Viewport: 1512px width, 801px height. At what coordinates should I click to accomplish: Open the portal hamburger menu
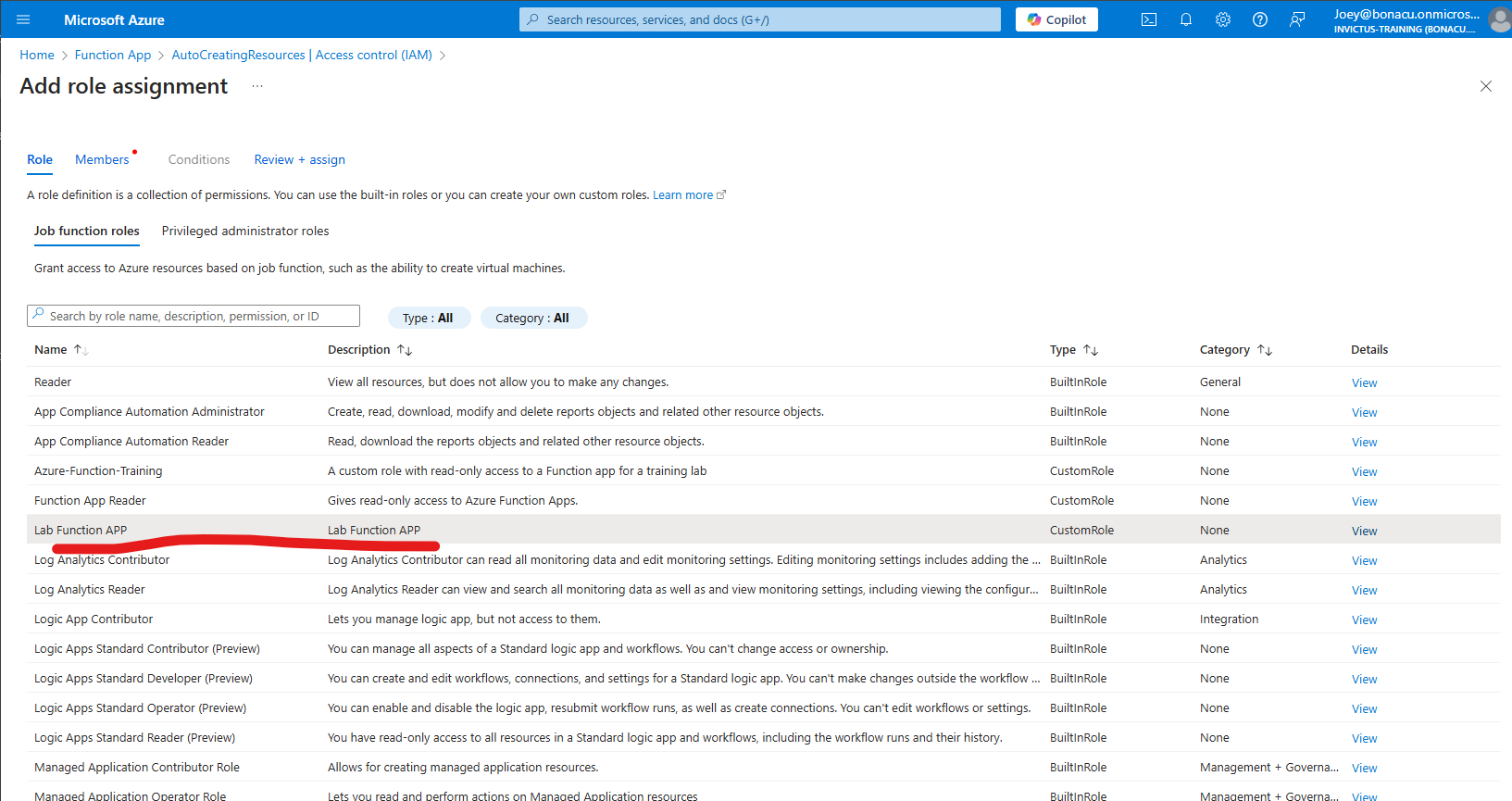[23, 19]
